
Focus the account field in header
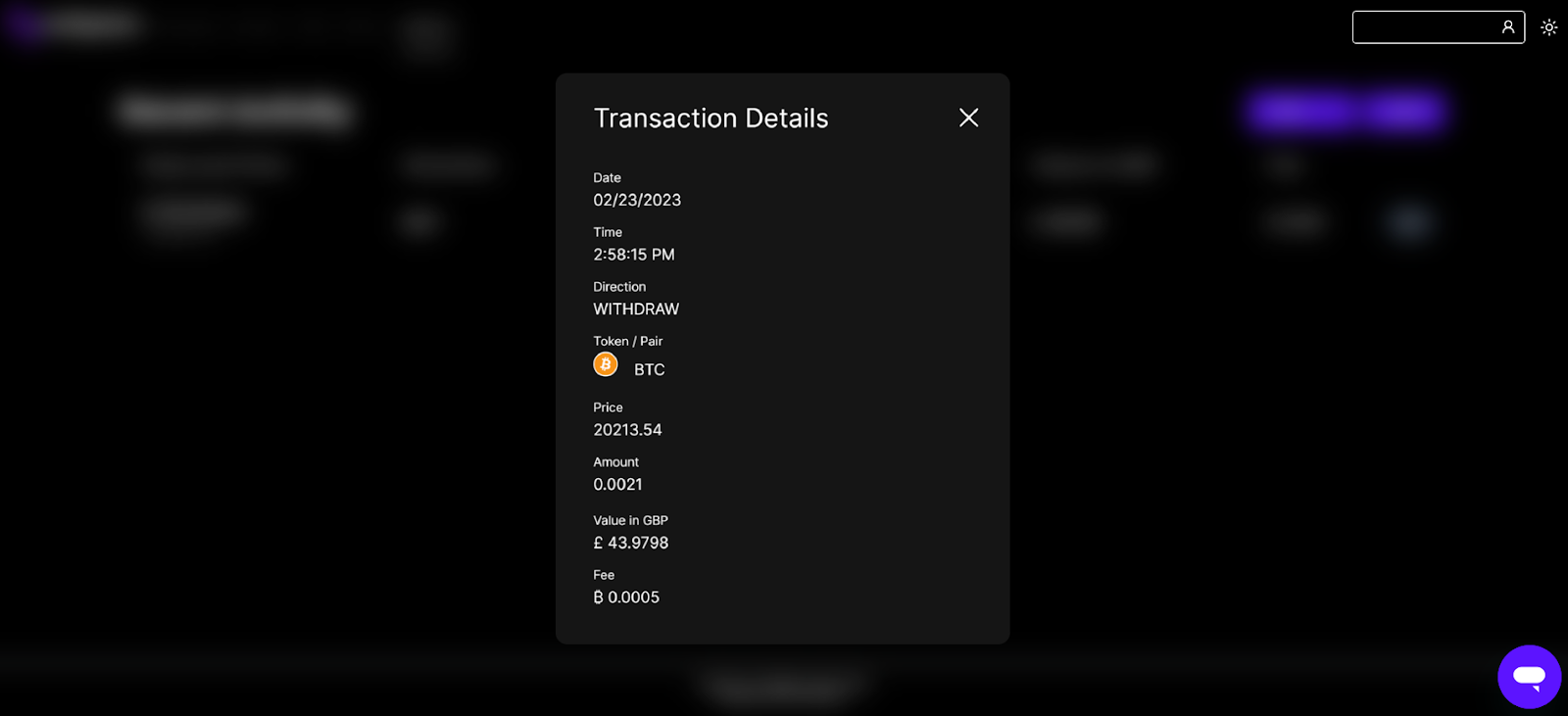[1438, 27]
